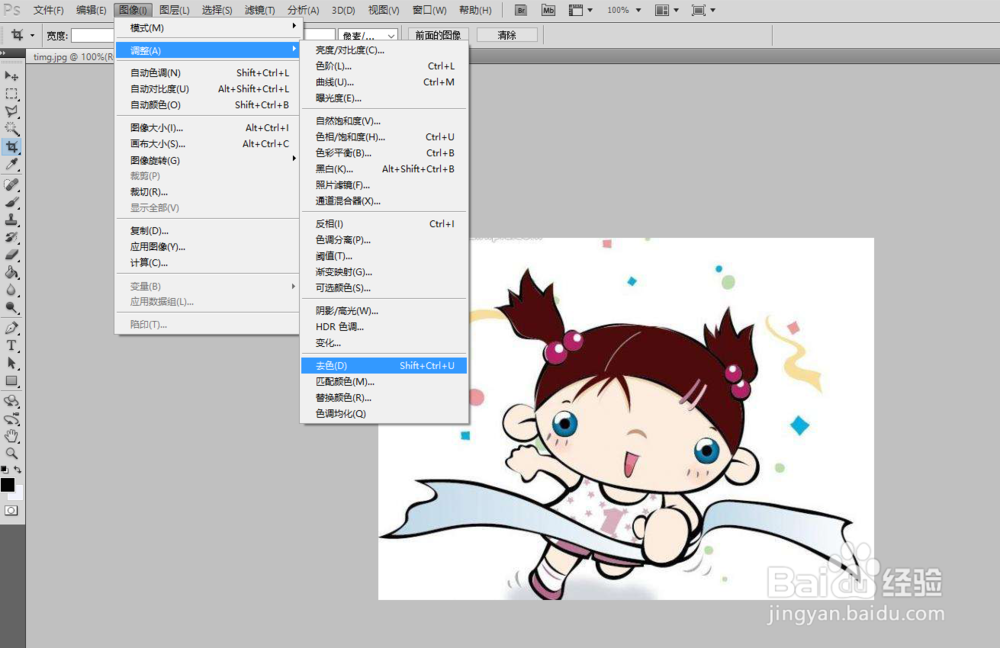
Task: Click the 宽度 input field
Action: (93, 36)
